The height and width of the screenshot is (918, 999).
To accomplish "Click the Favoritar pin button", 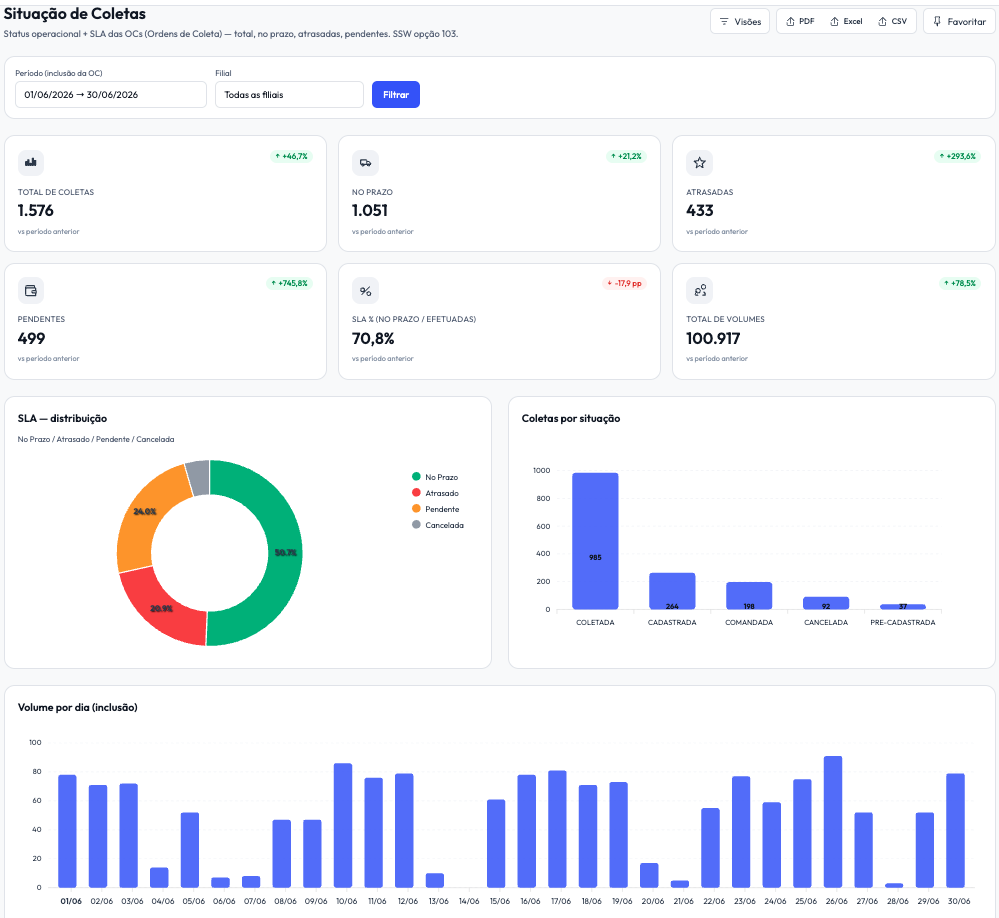I will coord(959,22).
